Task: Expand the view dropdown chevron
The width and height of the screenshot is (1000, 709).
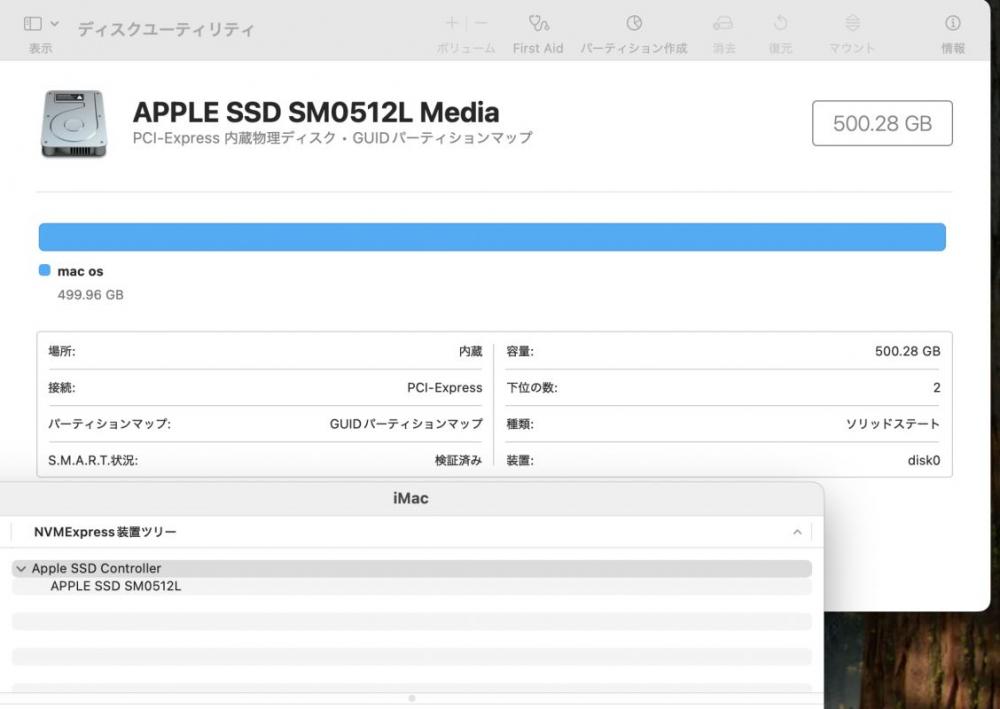Action: tap(55, 24)
